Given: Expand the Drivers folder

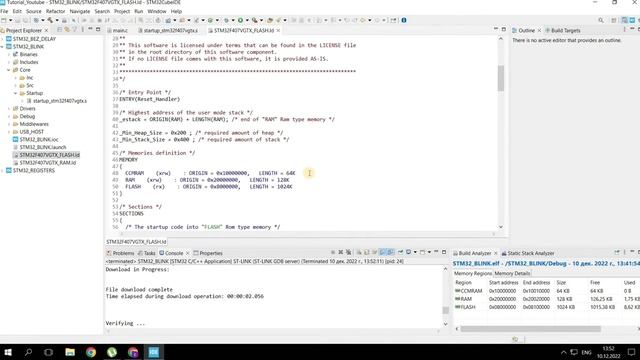Looking at the screenshot, I should (9, 109).
